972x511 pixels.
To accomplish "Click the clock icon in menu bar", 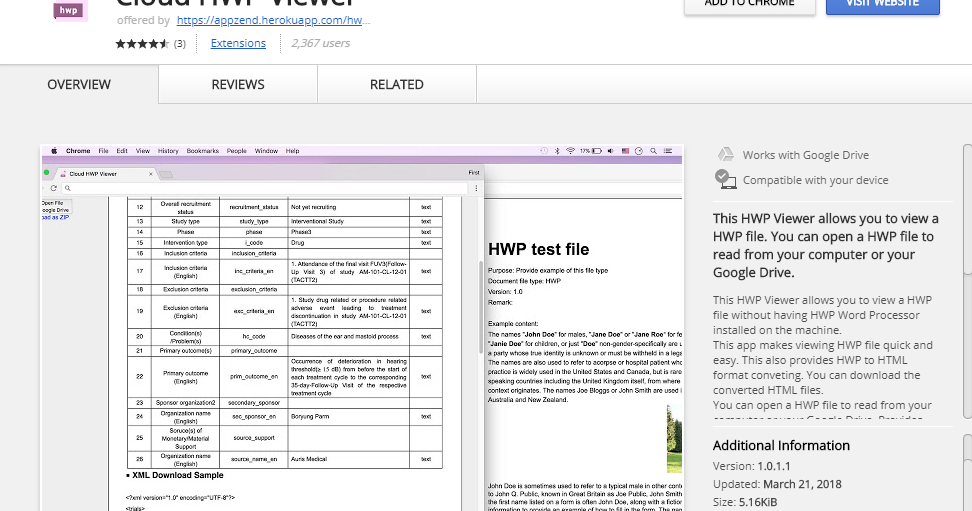I will (x=639, y=151).
